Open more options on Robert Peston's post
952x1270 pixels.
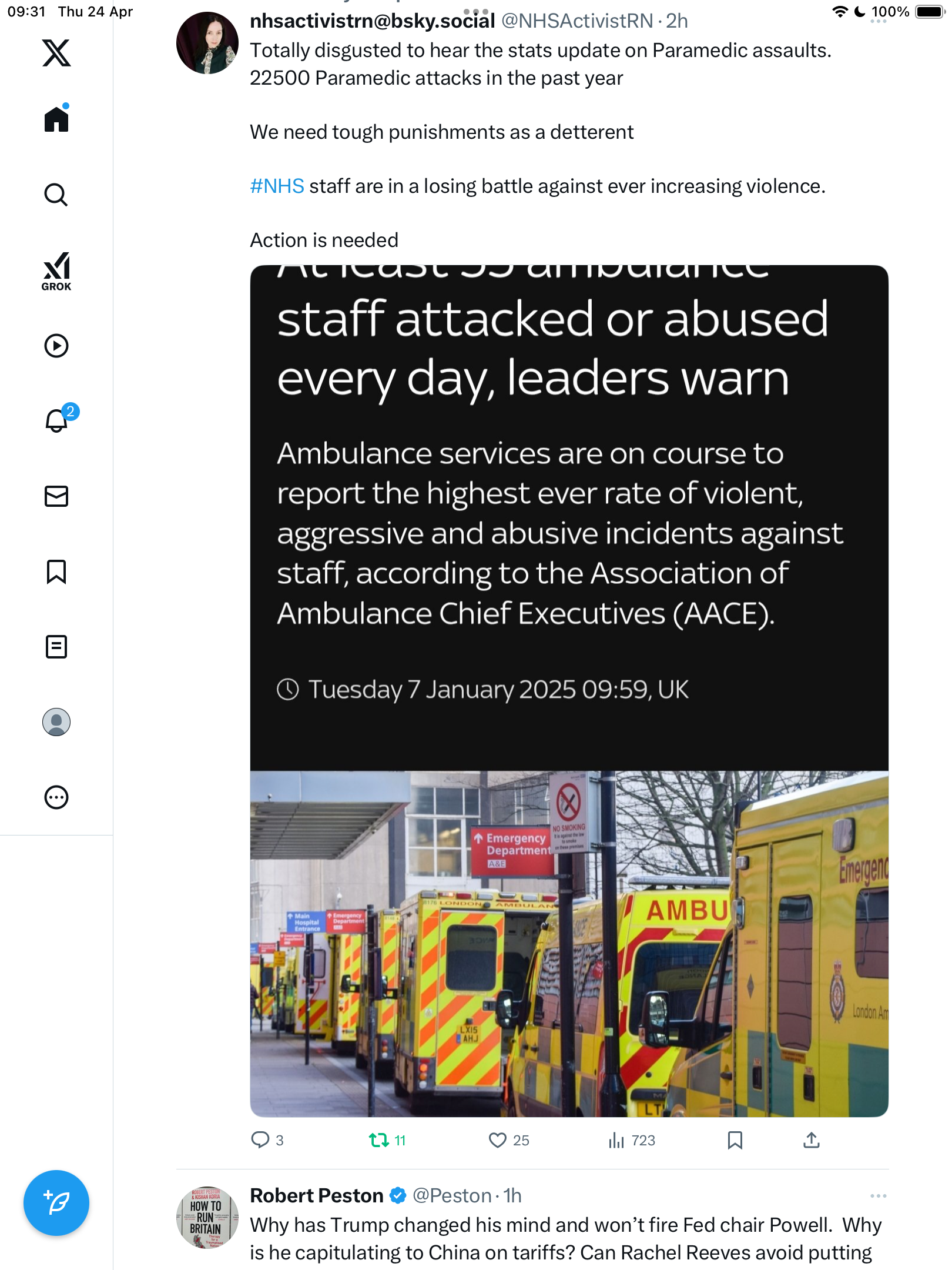coord(878,1196)
